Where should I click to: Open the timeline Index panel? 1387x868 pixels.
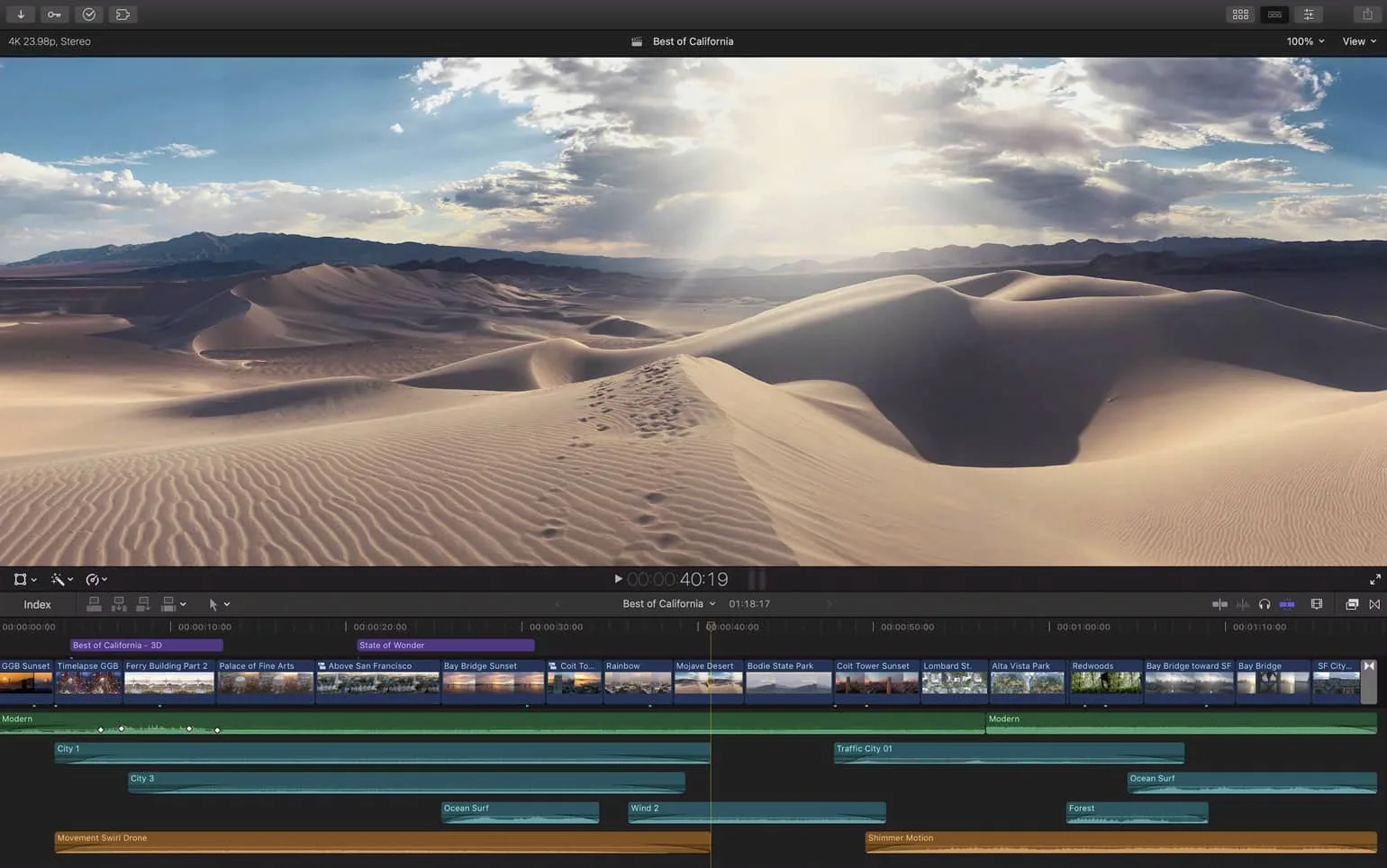[x=36, y=604]
